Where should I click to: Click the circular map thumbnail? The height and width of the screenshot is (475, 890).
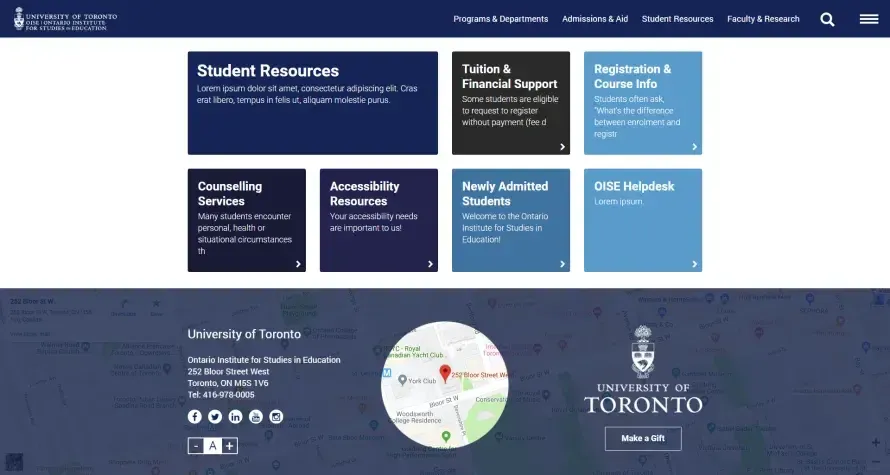click(x=445, y=385)
